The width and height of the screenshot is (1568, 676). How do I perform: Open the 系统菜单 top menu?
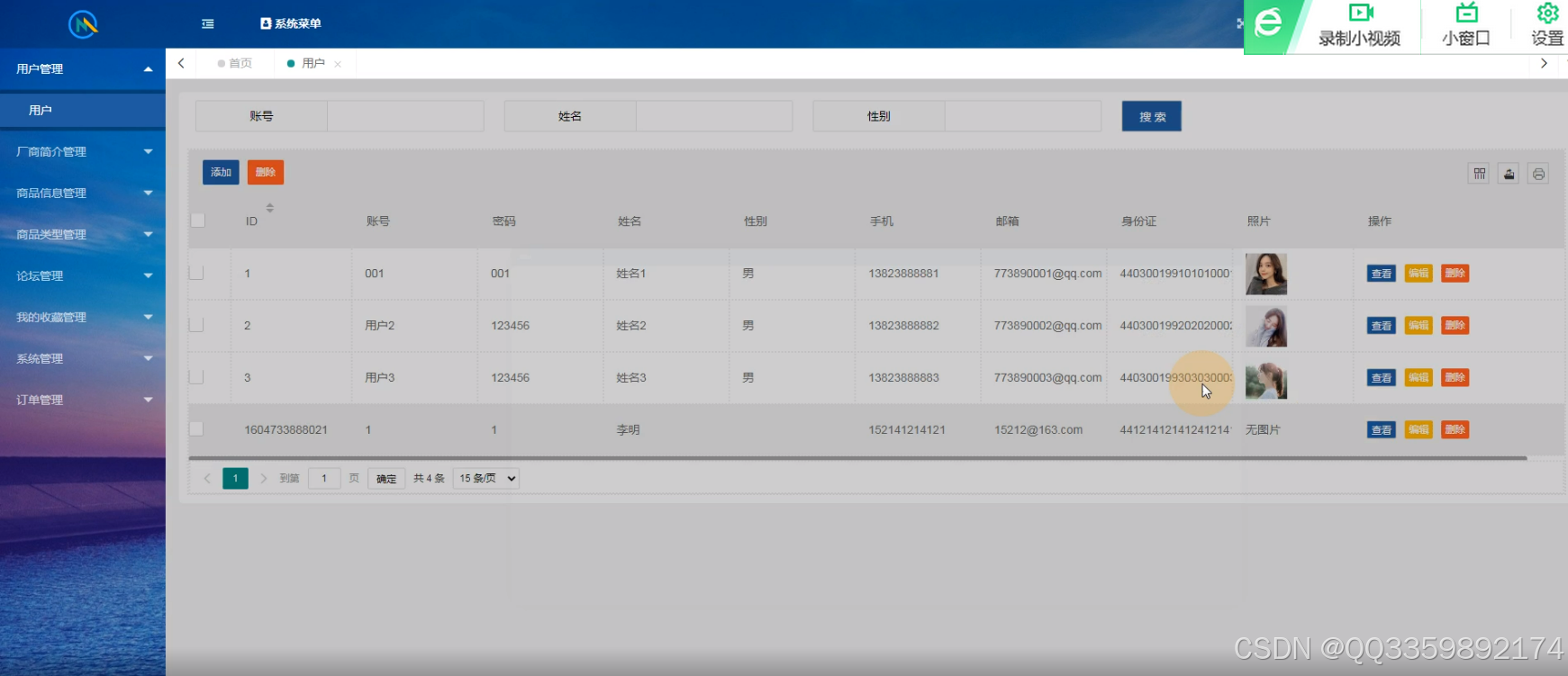tap(291, 23)
